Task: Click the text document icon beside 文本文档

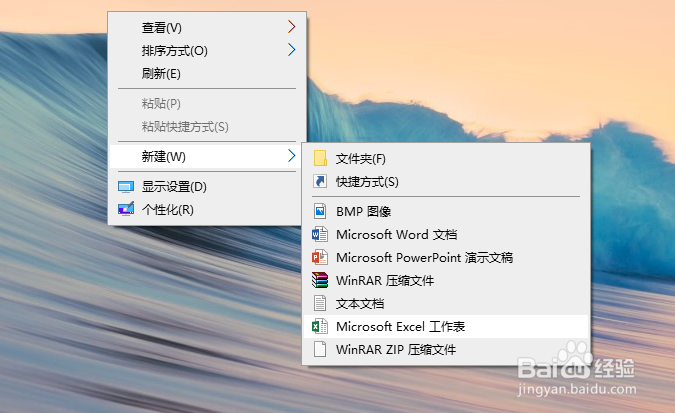Action: point(320,303)
